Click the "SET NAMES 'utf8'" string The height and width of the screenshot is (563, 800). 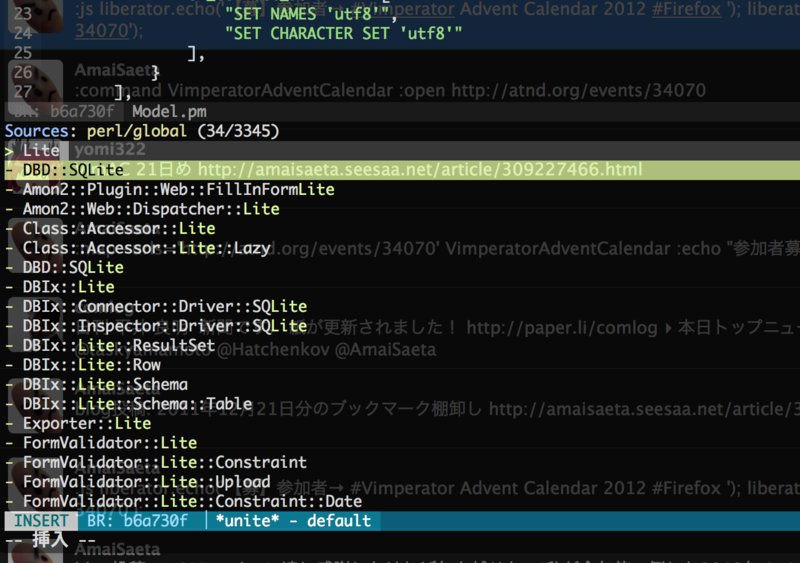(x=306, y=14)
